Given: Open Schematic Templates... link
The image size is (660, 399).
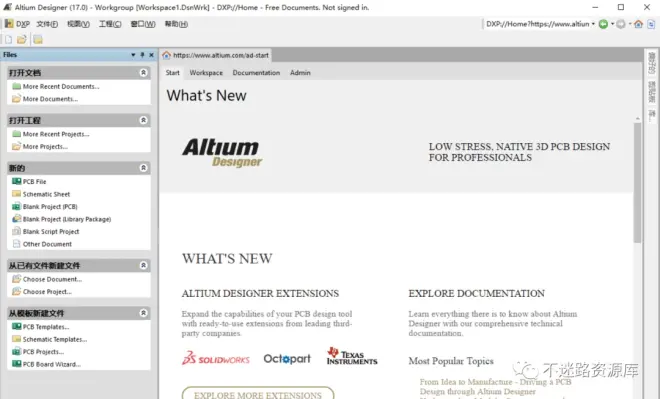Looking at the screenshot, I should tap(55, 339).
